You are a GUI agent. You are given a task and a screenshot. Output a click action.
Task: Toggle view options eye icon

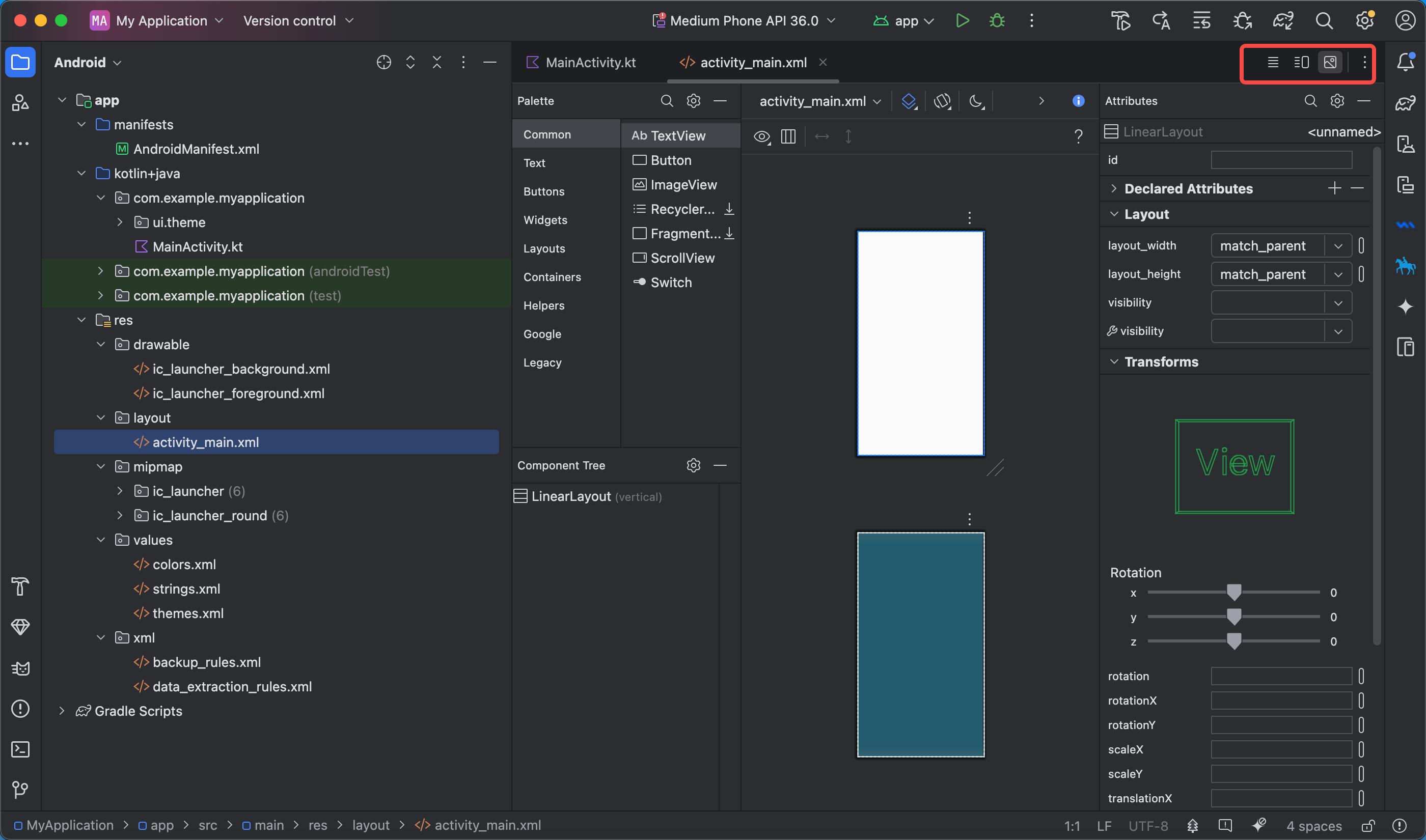762,136
